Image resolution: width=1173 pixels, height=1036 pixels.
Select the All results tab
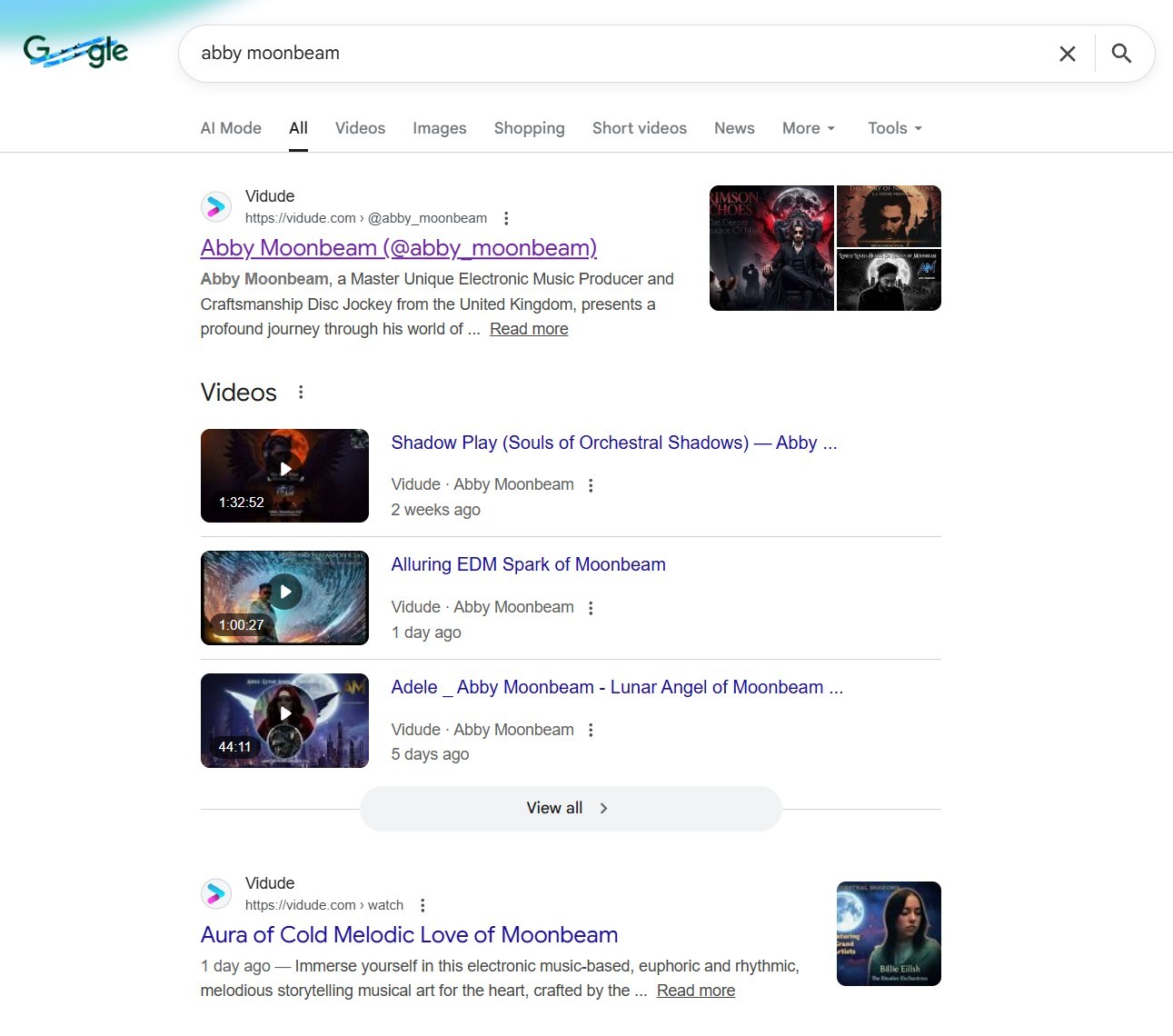298,128
